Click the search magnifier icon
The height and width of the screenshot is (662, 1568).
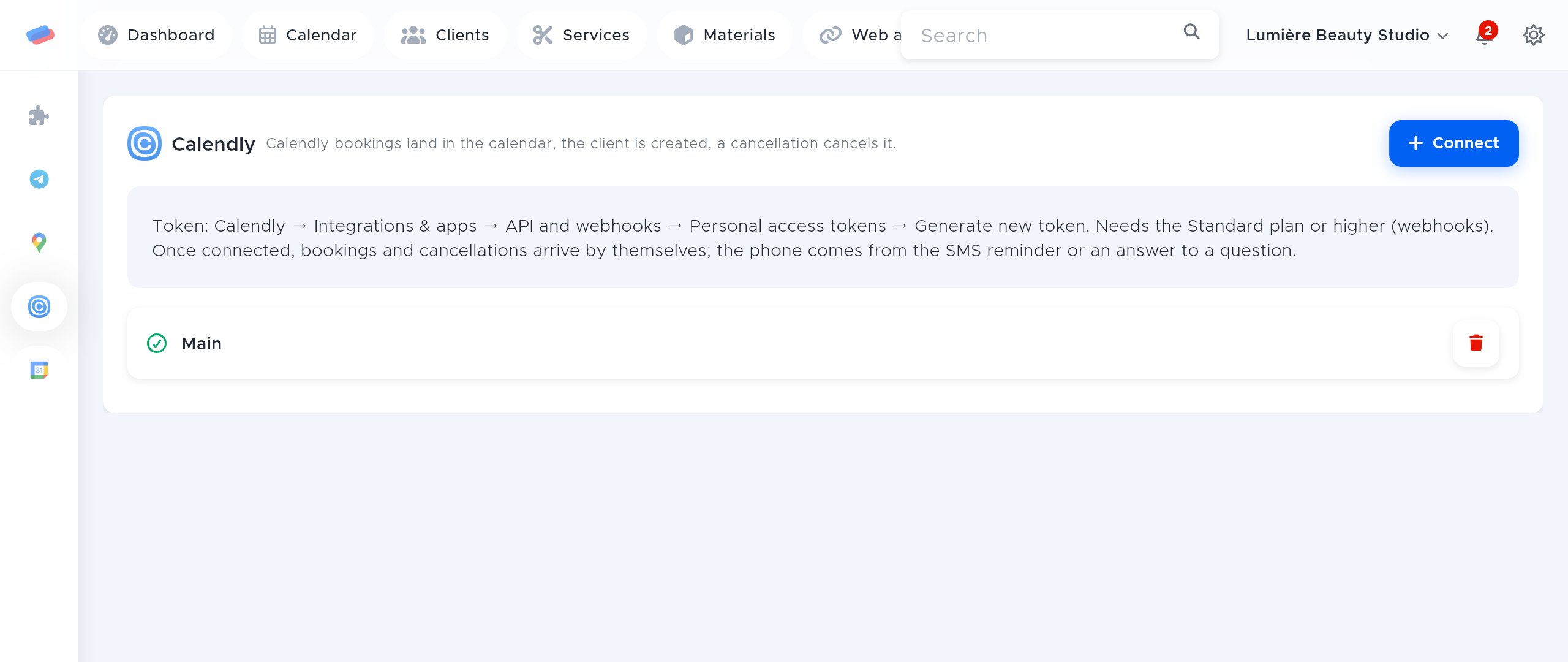(1191, 31)
